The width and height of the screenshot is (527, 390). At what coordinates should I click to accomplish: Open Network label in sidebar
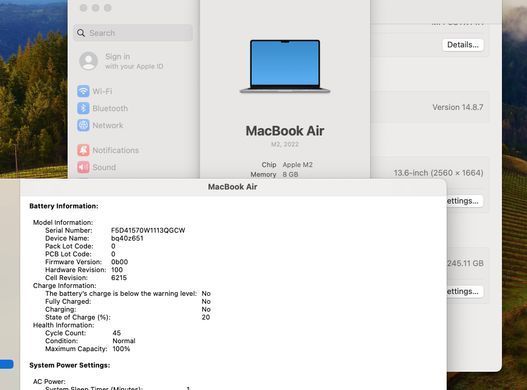(108, 125)
